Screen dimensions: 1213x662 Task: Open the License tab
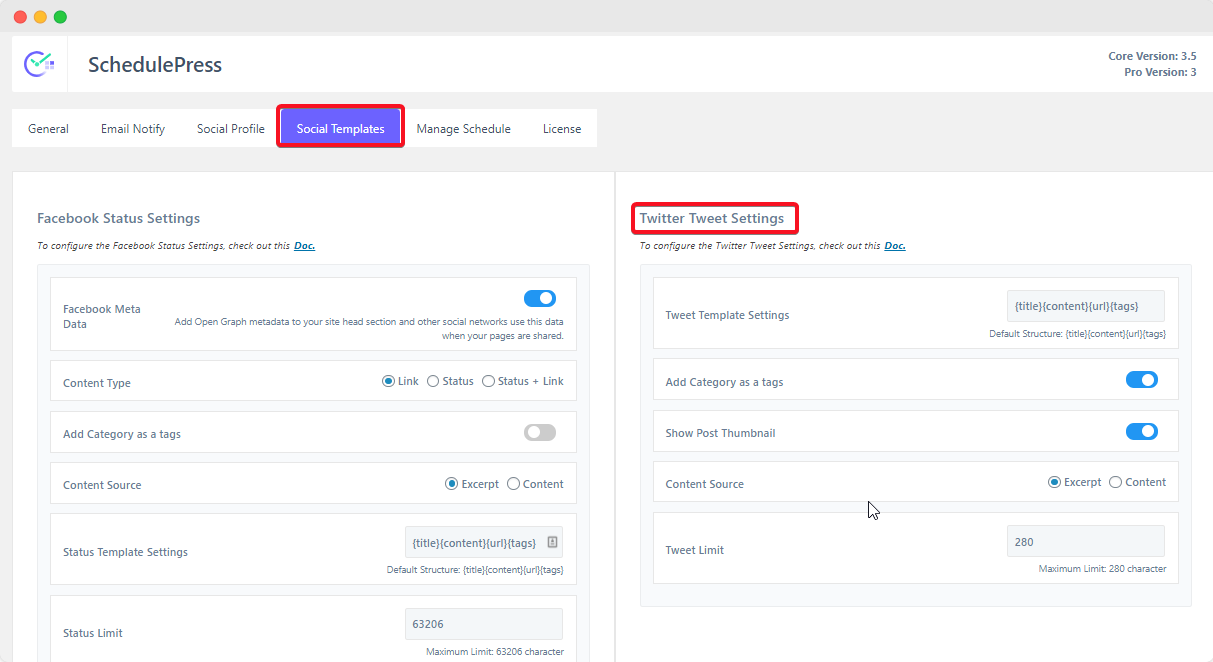(x=562, y=128)
